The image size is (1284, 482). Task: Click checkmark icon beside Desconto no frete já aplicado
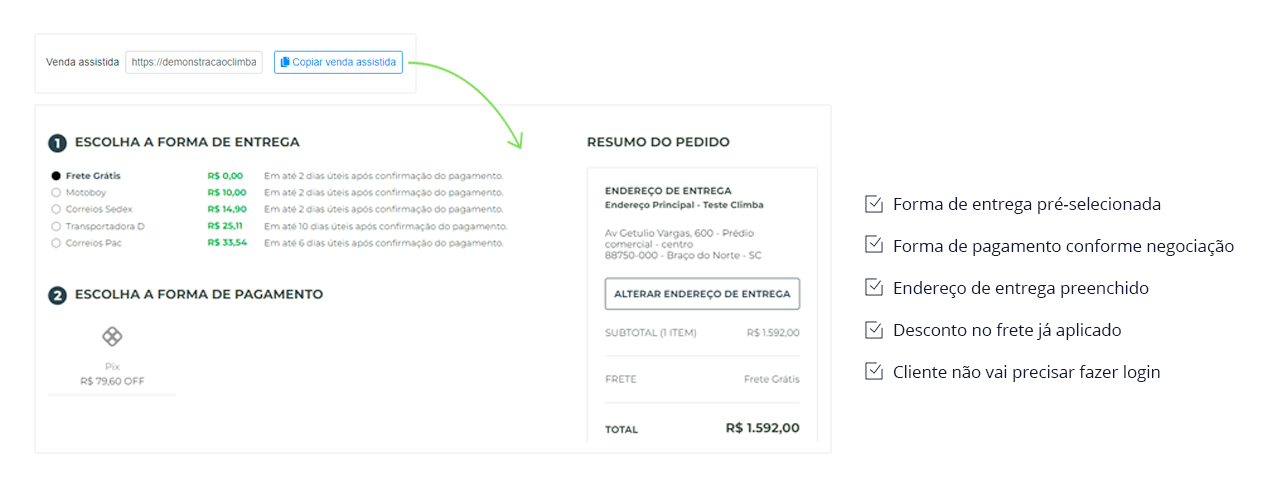pyautogui.click(x=873, y=330)
